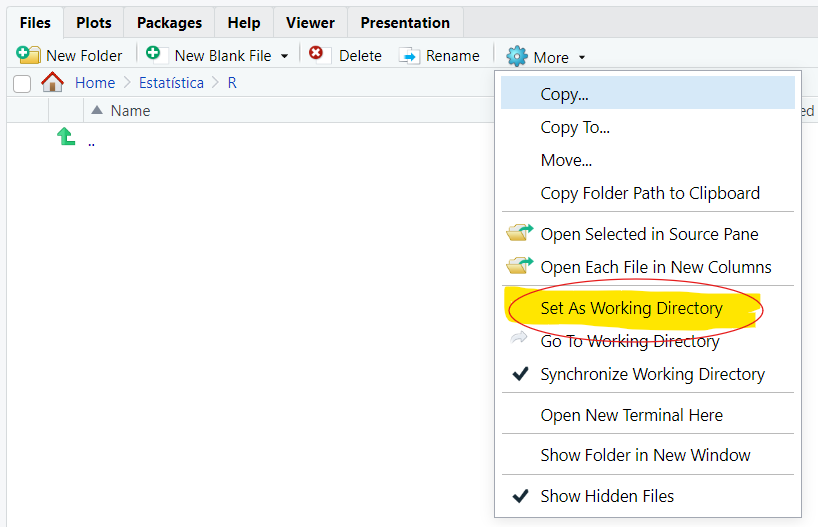This screenshot has width=818, height=527.
Task: Switch to the Plots tab
Action: 94,22
